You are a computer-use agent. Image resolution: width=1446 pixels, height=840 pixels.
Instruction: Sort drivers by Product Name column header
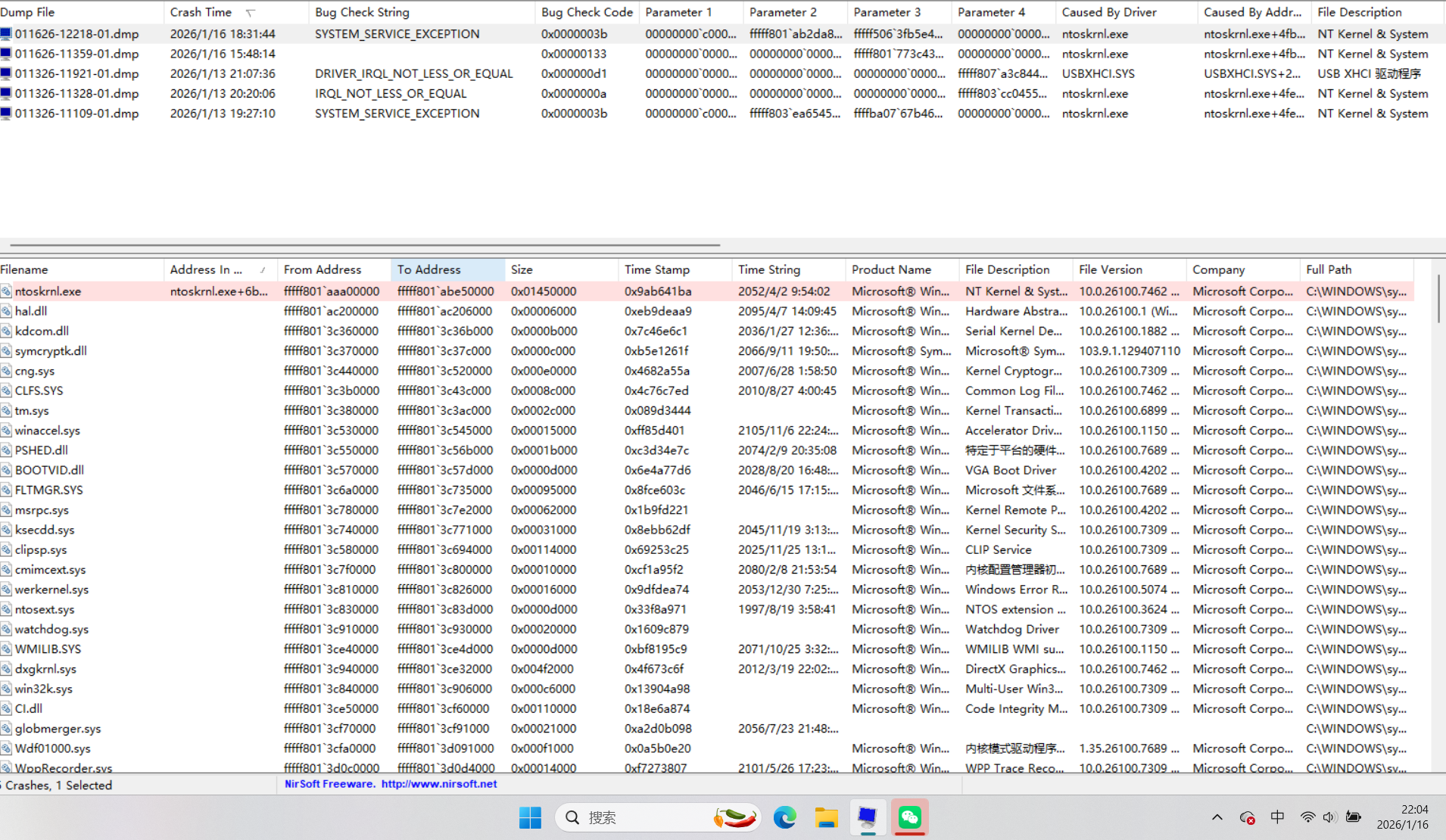click(x=902, y=269)
